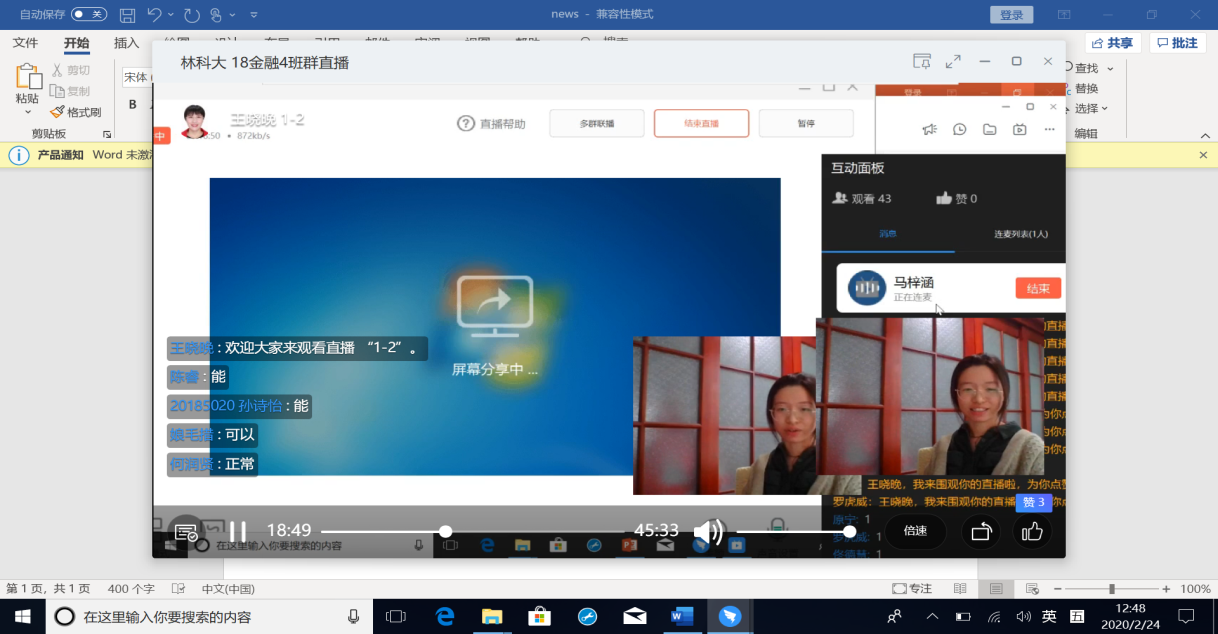The width and height of the screenshot is (1218, 634).
Task: Open the group files folder icon
Action: 989,129
